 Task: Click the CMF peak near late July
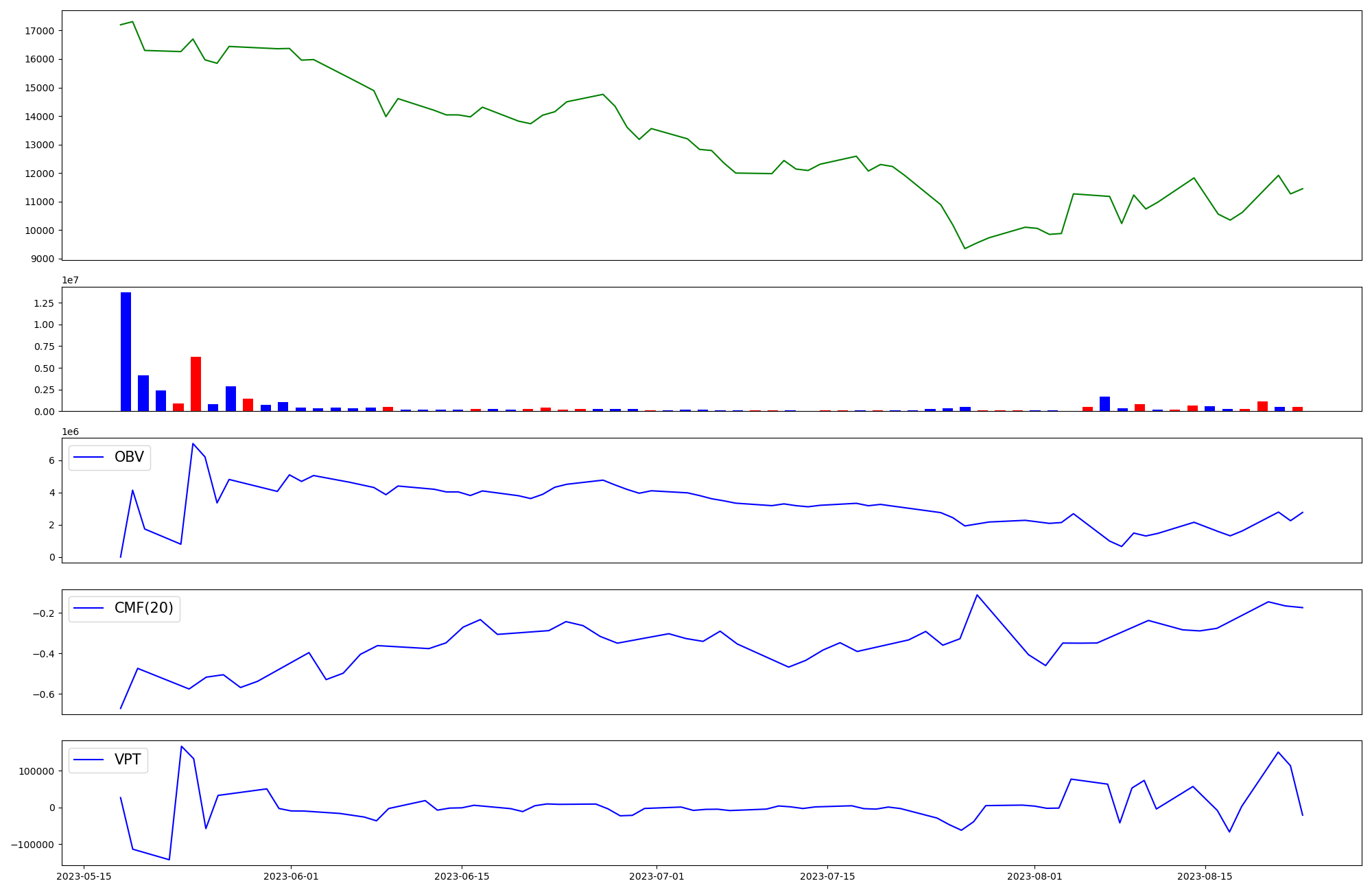tap(977, 595)
